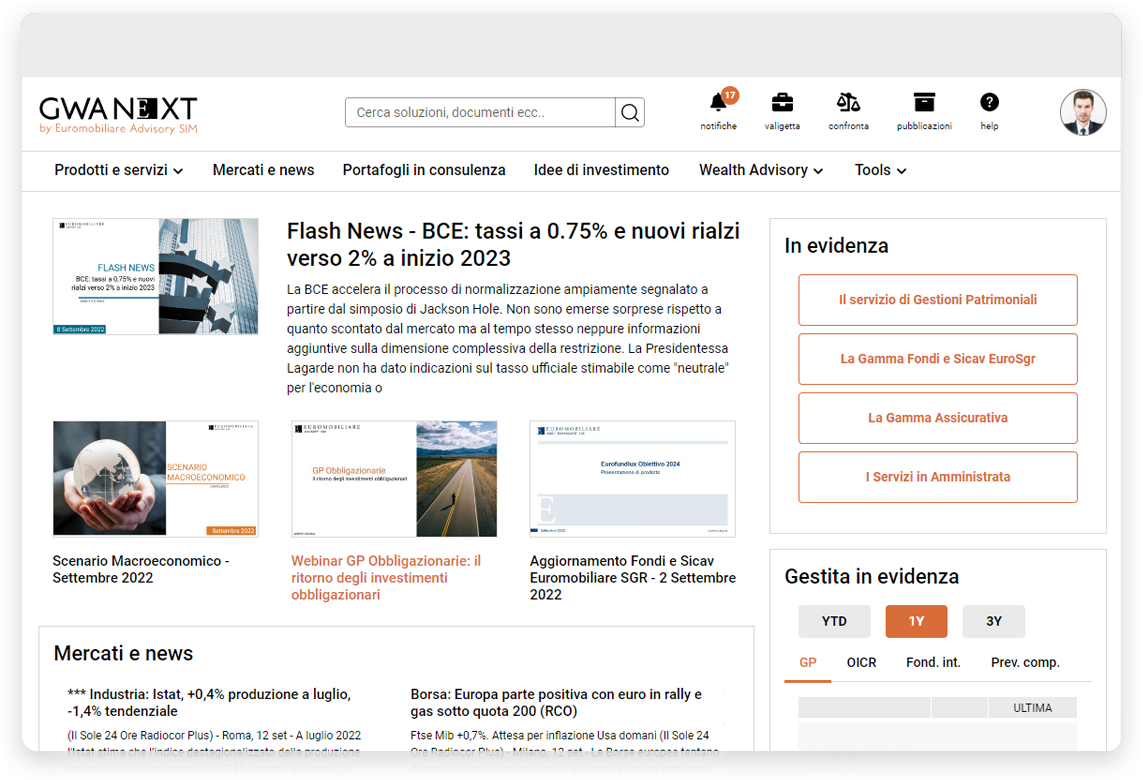This screenshot has width=1143, height=780.
Task: Open Mercati e news menu item
Action: [x=263, y=170]
